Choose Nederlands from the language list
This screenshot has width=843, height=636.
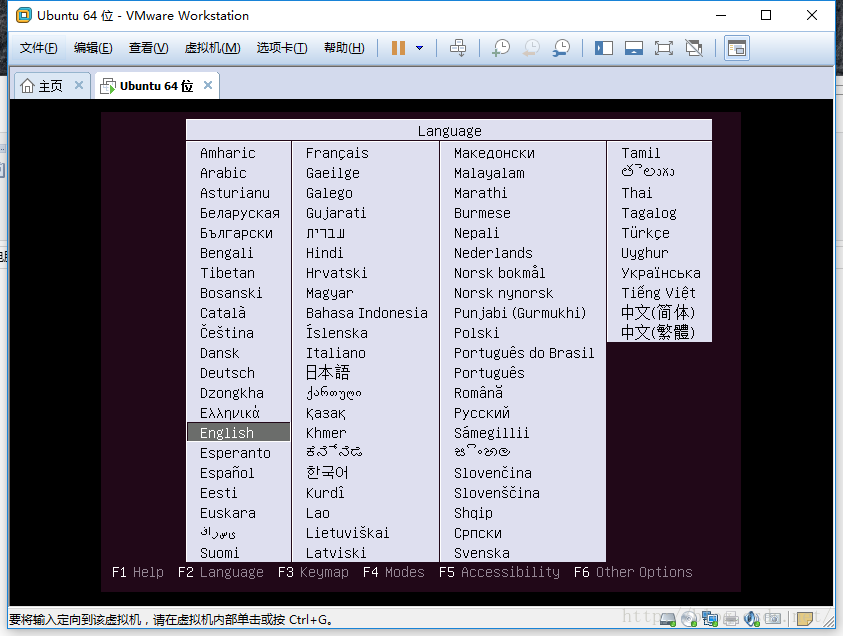(493, 253)
